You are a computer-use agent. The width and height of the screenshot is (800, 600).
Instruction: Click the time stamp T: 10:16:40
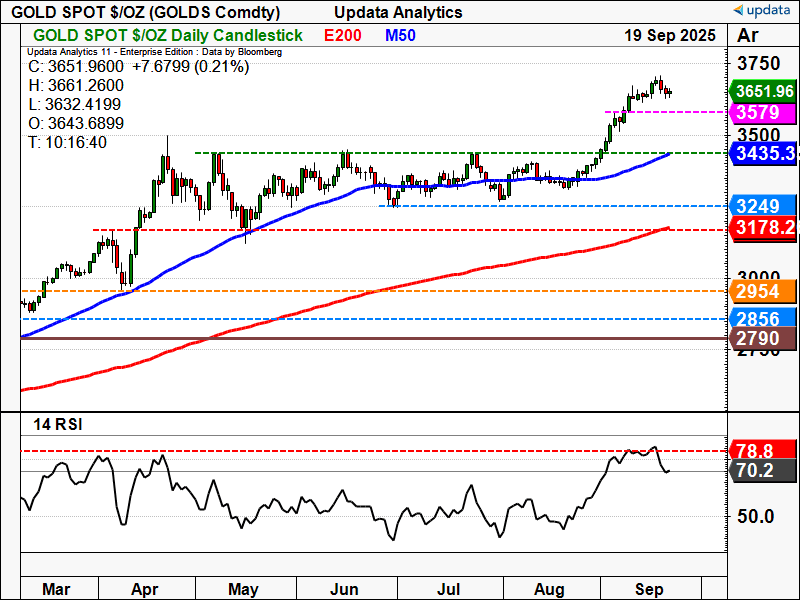(67, 142)
